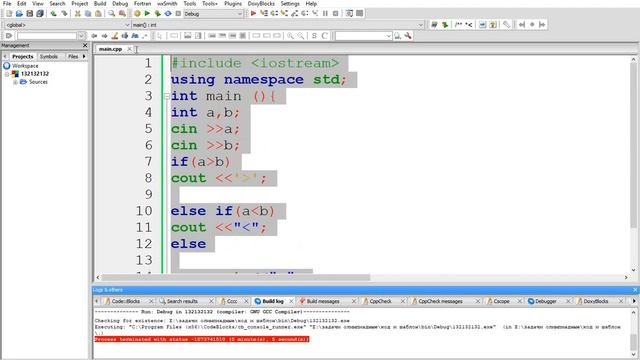Click the Build and run icon
This screenshot has height=360, width=640.
point(158,13)
